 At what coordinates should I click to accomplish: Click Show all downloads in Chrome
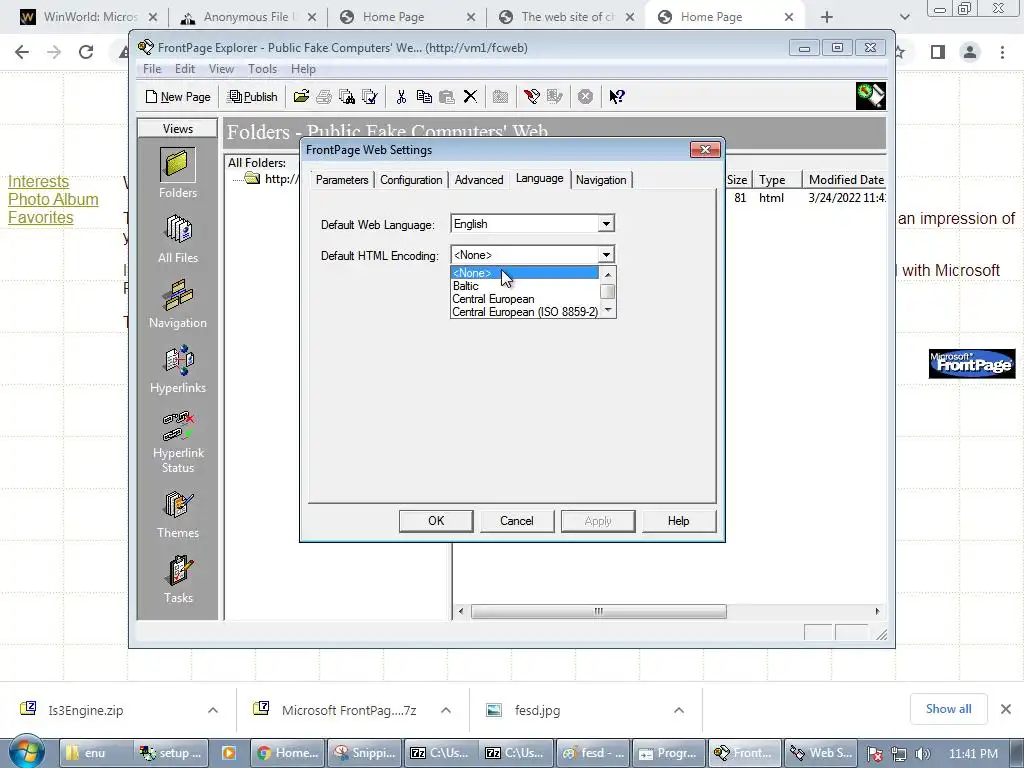pyautogui.click(x=948, y=709)
